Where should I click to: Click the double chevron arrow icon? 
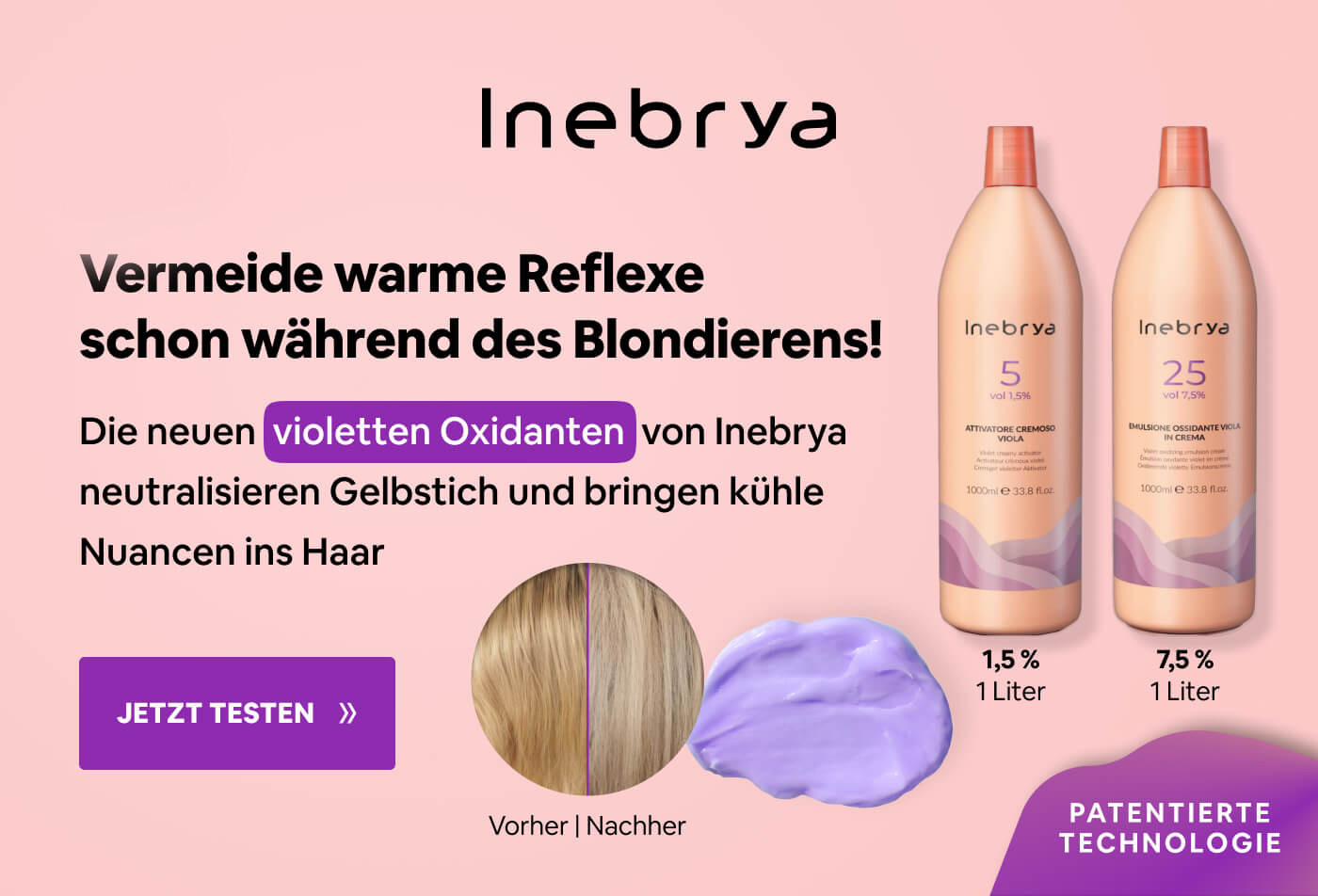point(347,713)
